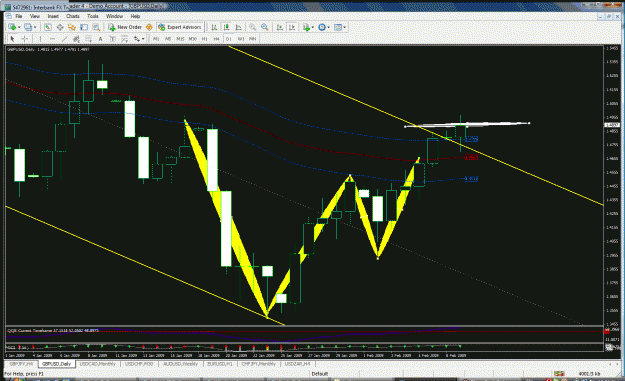Viewport: 625px width, 381px height.
Task: Select the Text tool A
Action: point(100,39)
